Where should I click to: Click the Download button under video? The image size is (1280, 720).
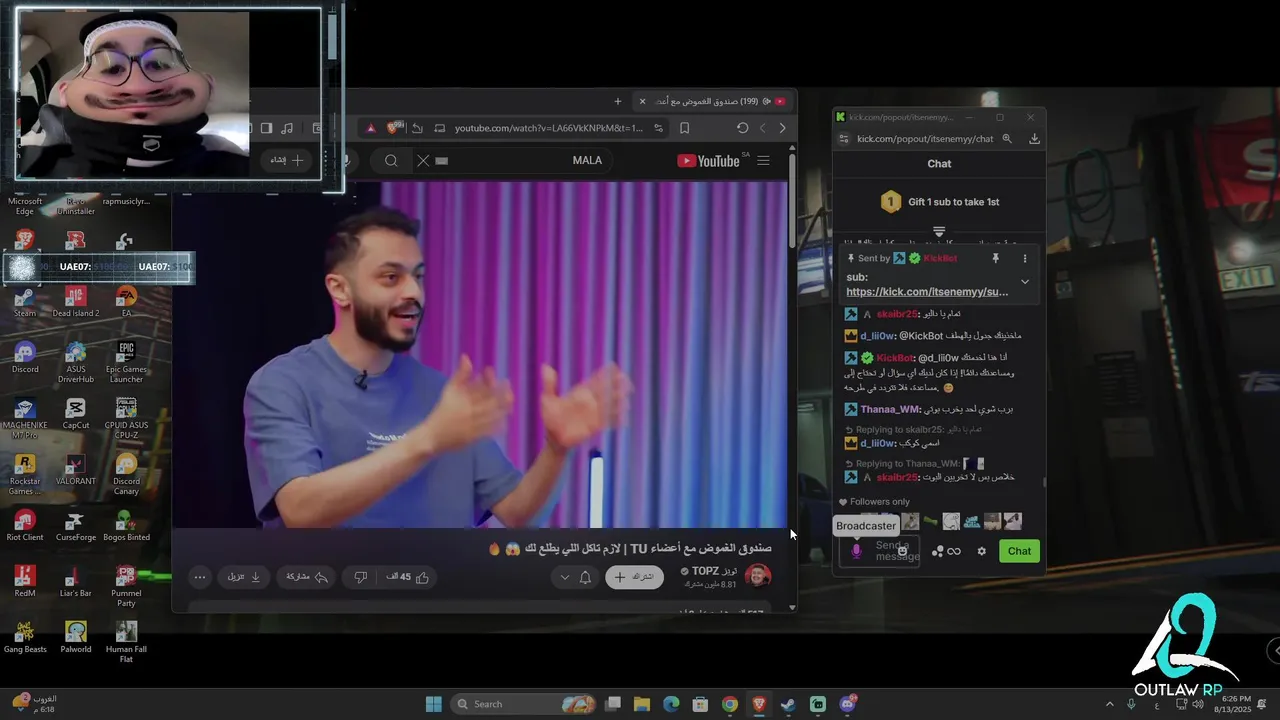click(x=244, y=577)
